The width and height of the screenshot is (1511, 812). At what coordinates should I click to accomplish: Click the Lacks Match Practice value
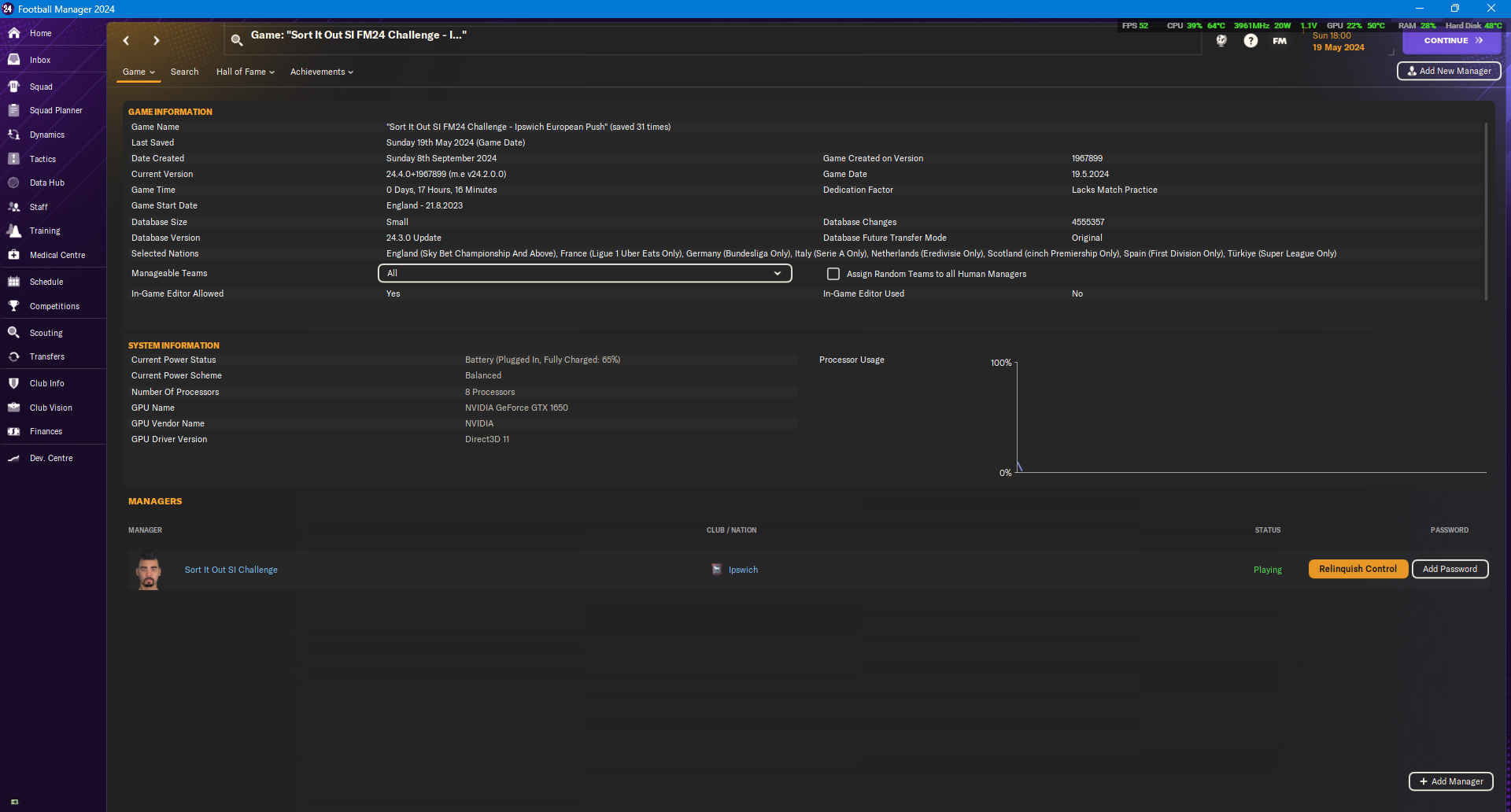click(1114, 190)
